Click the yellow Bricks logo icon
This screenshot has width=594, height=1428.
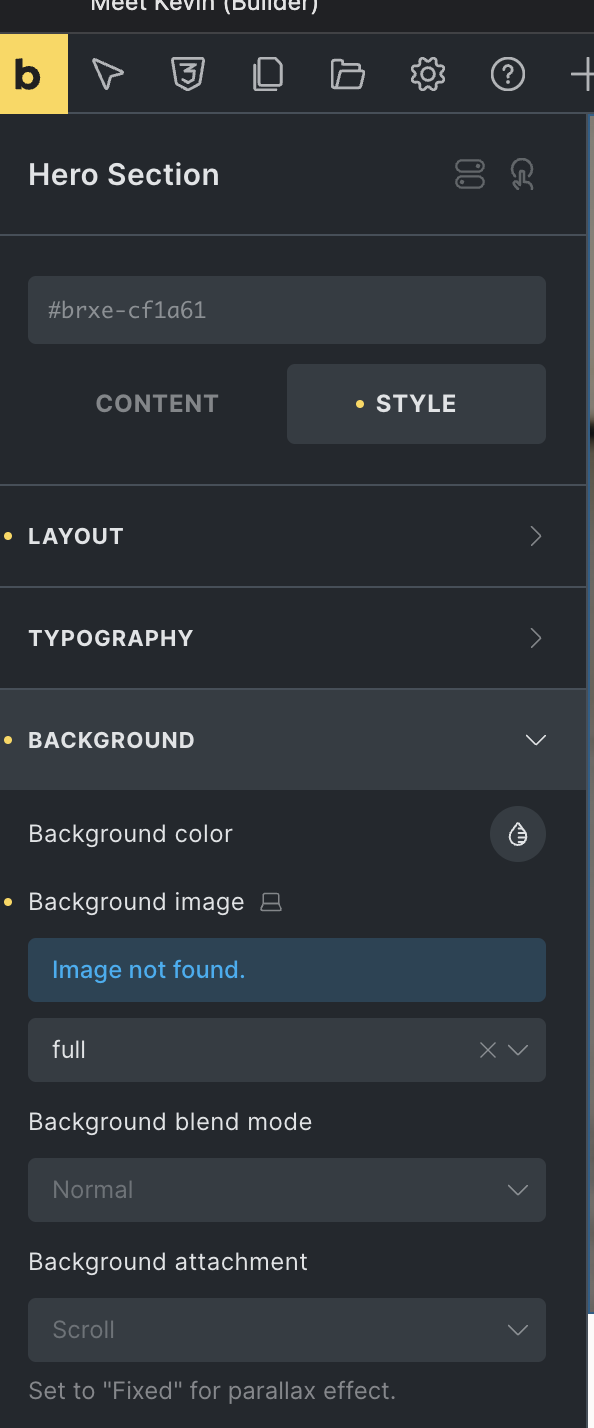coord(33,74)
